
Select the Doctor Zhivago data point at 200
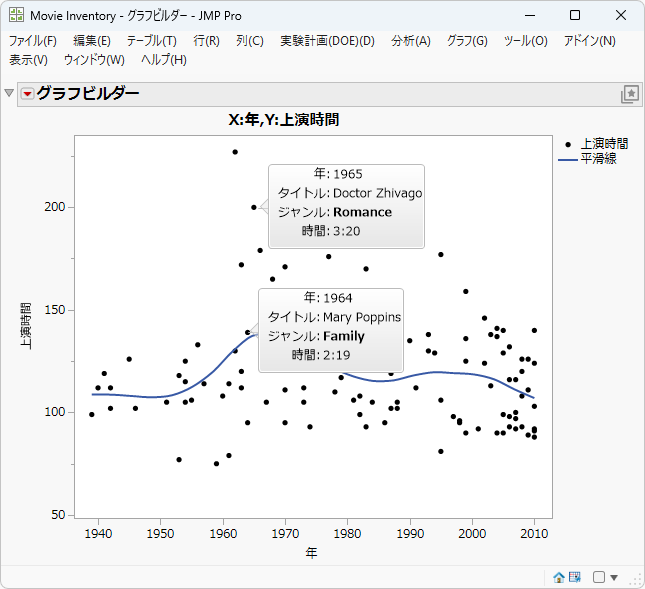tap(254, 207)
